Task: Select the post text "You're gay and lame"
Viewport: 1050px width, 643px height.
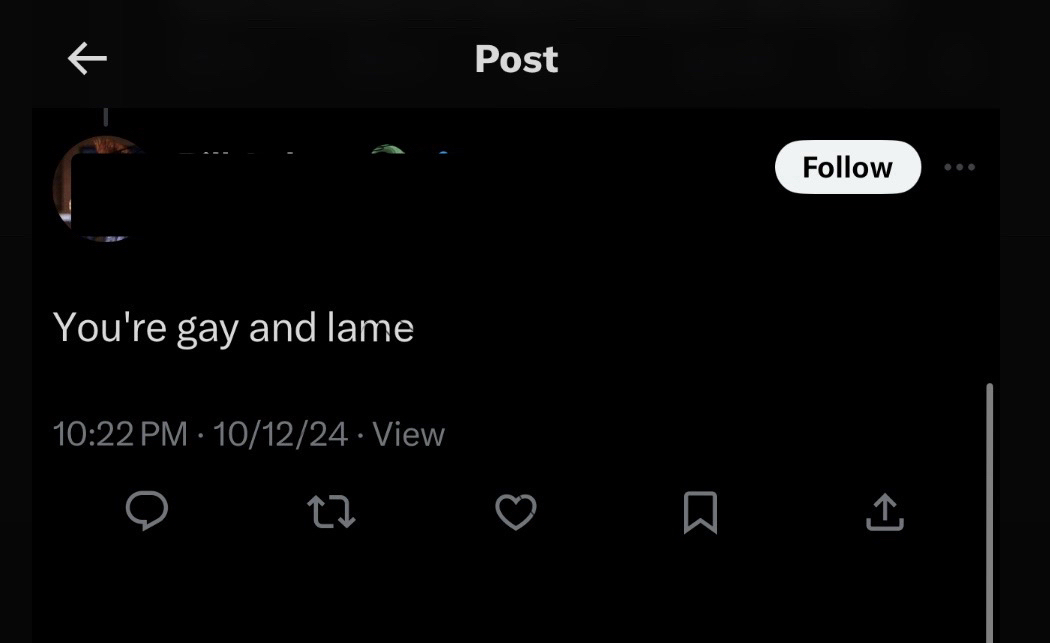Action: 233,328
